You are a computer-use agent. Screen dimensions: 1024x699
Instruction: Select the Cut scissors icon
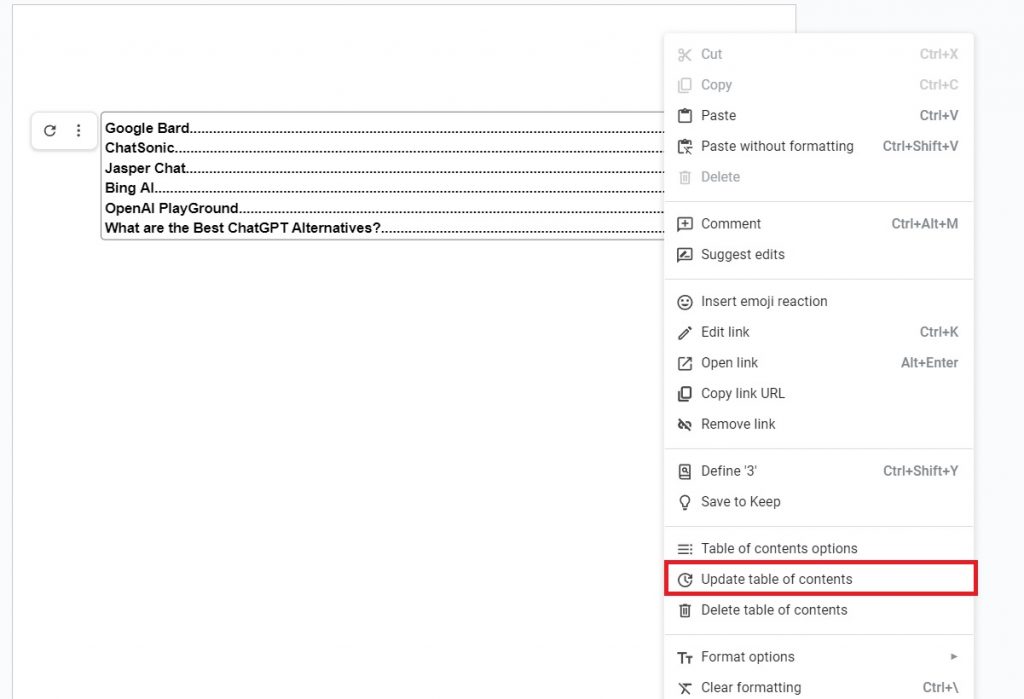(685, 54)
